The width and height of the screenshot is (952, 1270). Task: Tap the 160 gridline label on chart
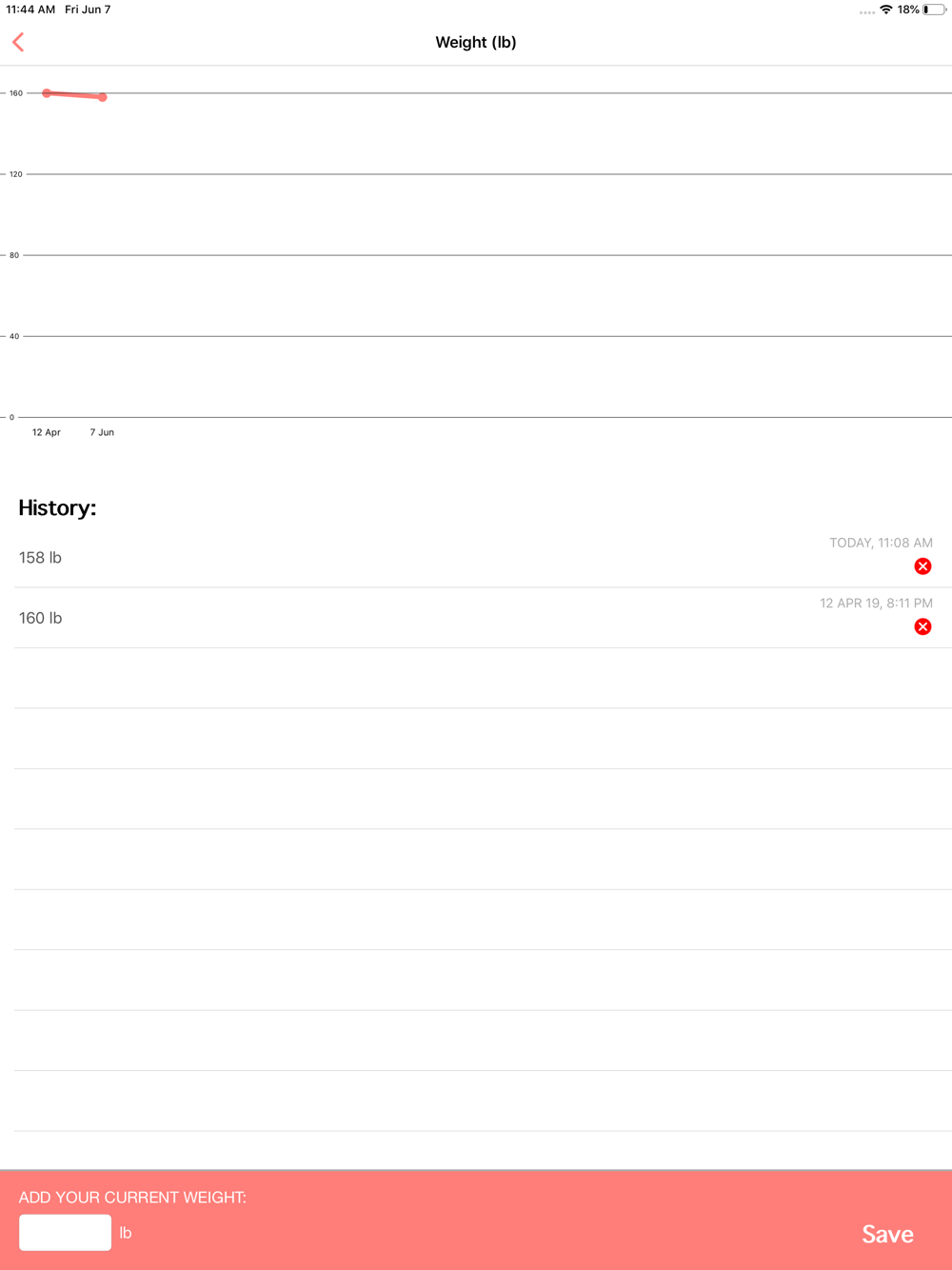click(16, 93)
